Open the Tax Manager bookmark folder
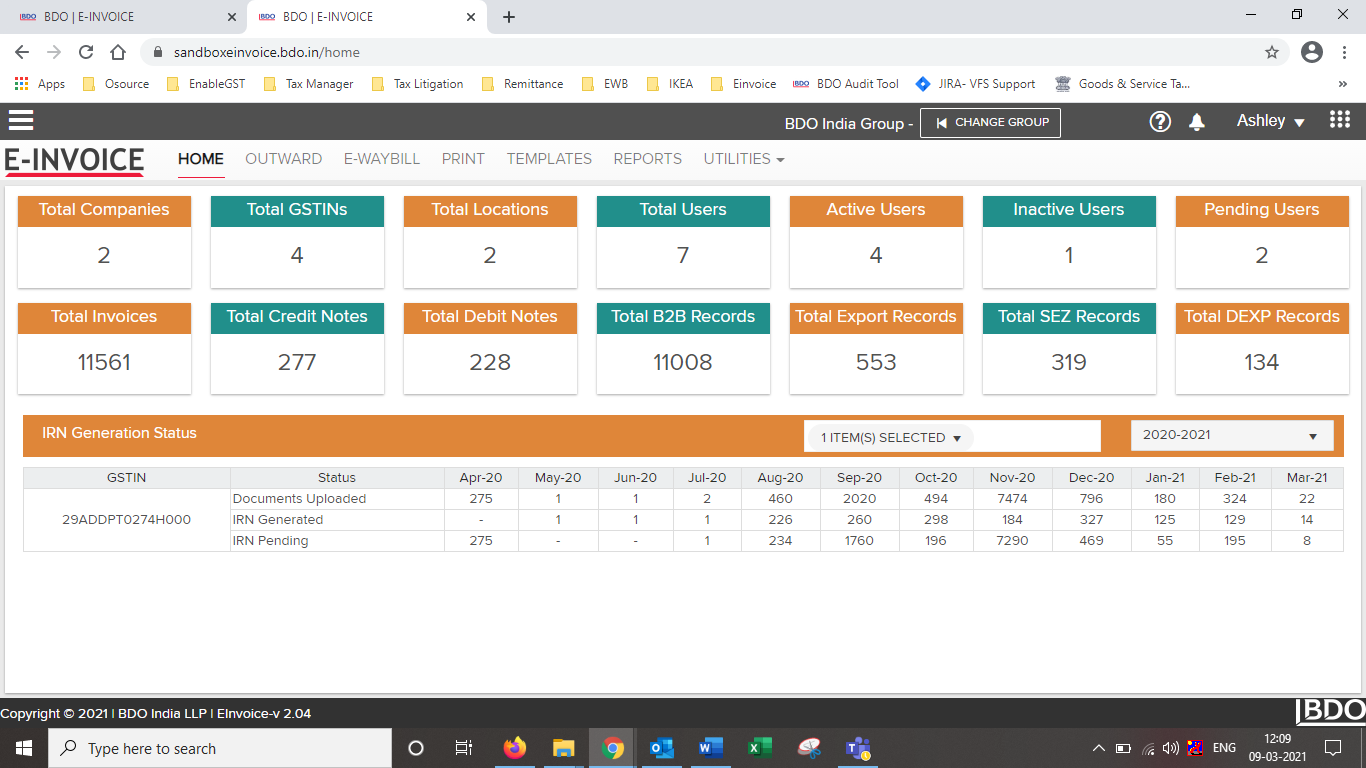 (308, 84)
